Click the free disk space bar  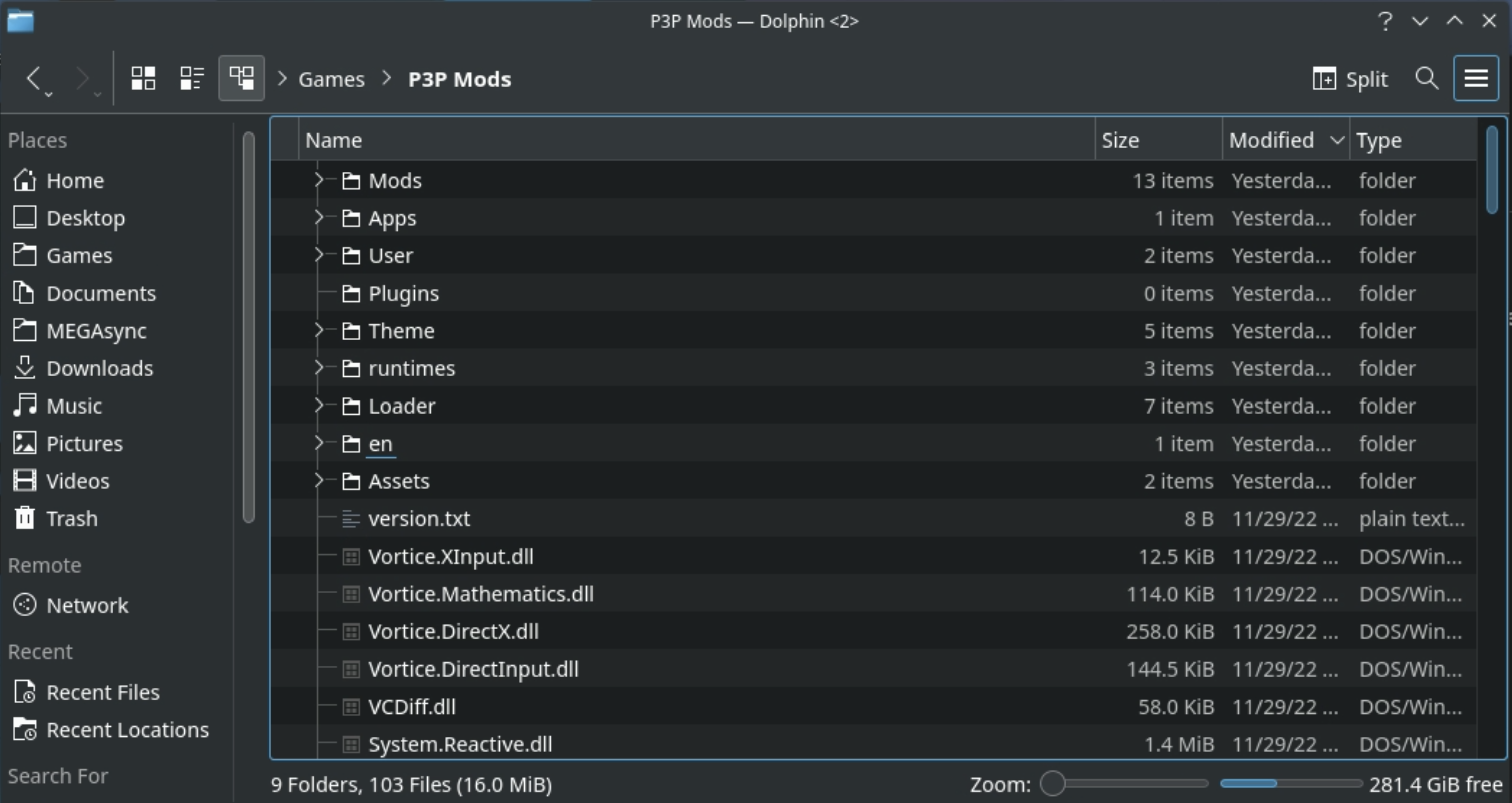[x=1291, y=783]
